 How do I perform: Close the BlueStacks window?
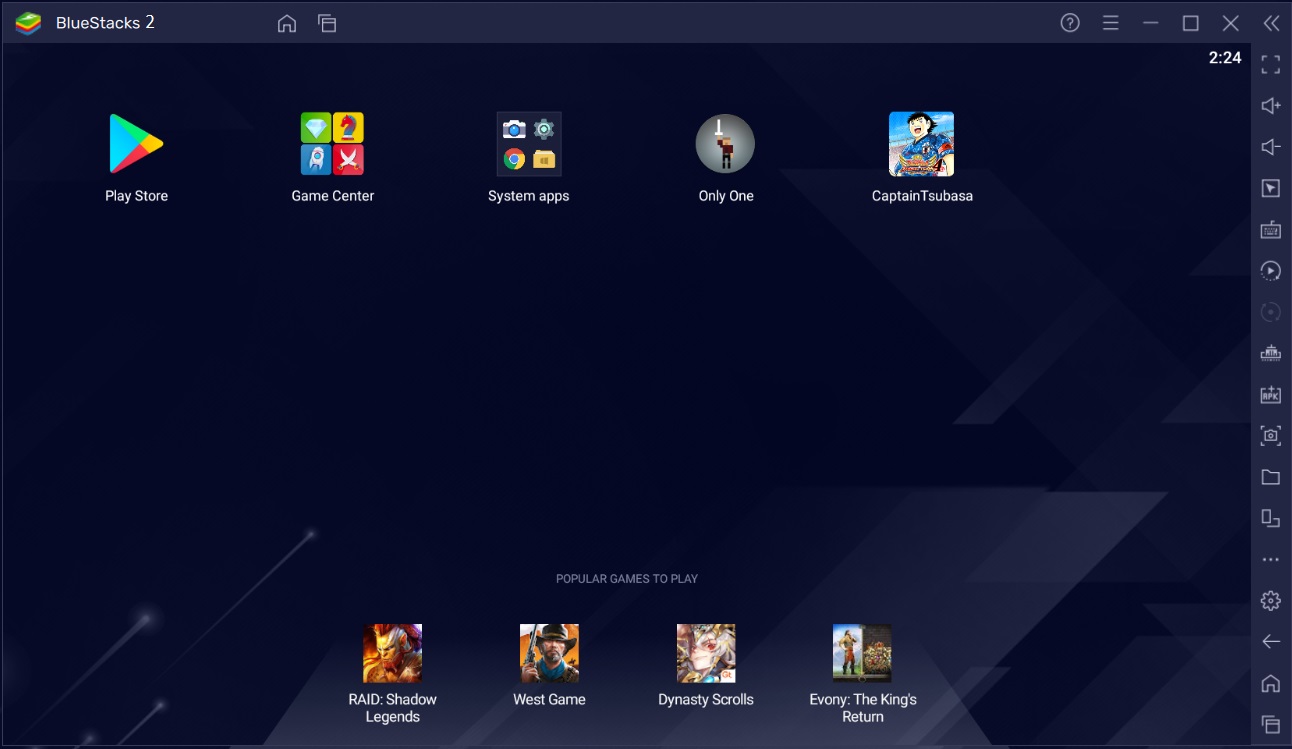(1231, 23)
